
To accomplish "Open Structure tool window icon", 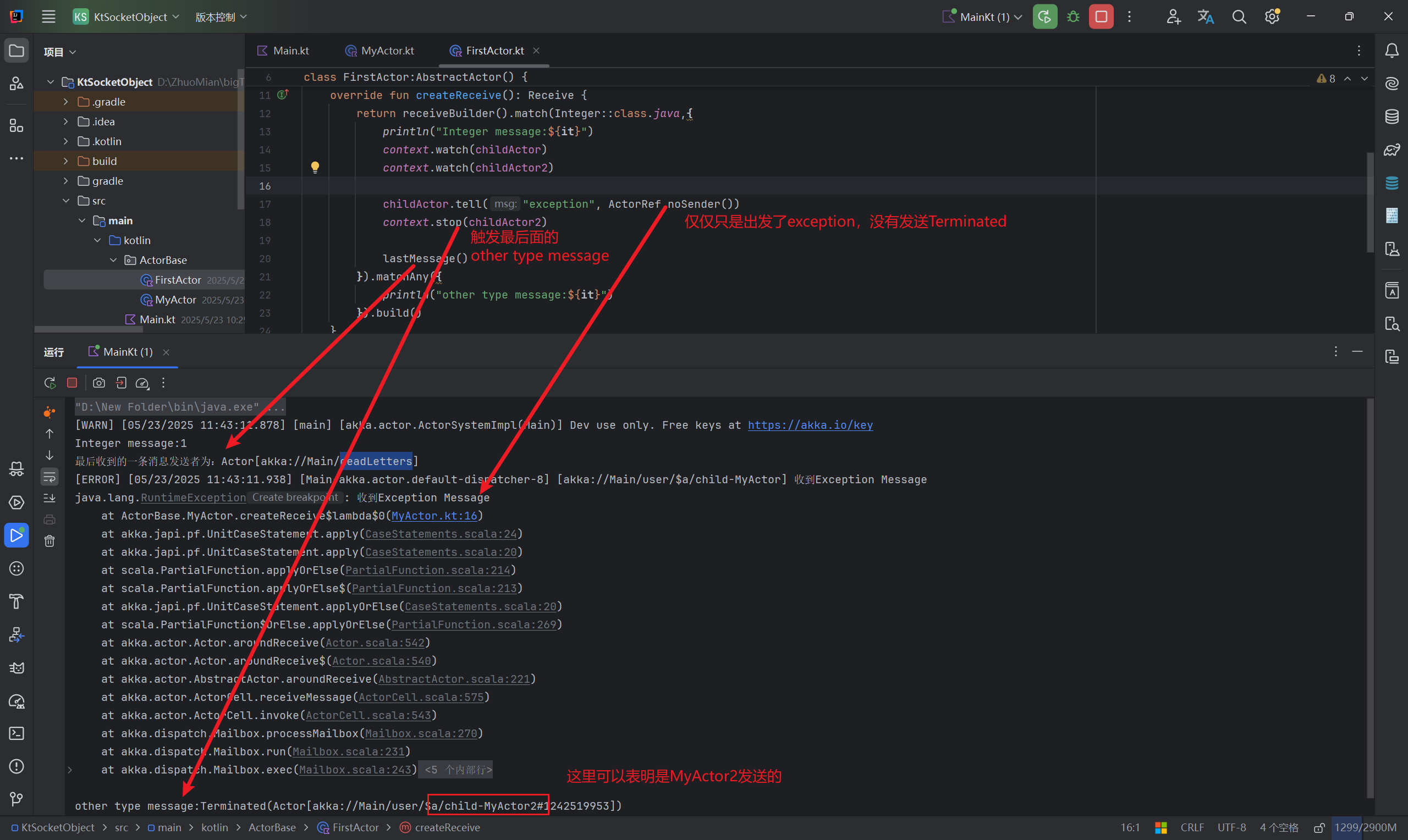I will 16,126.
